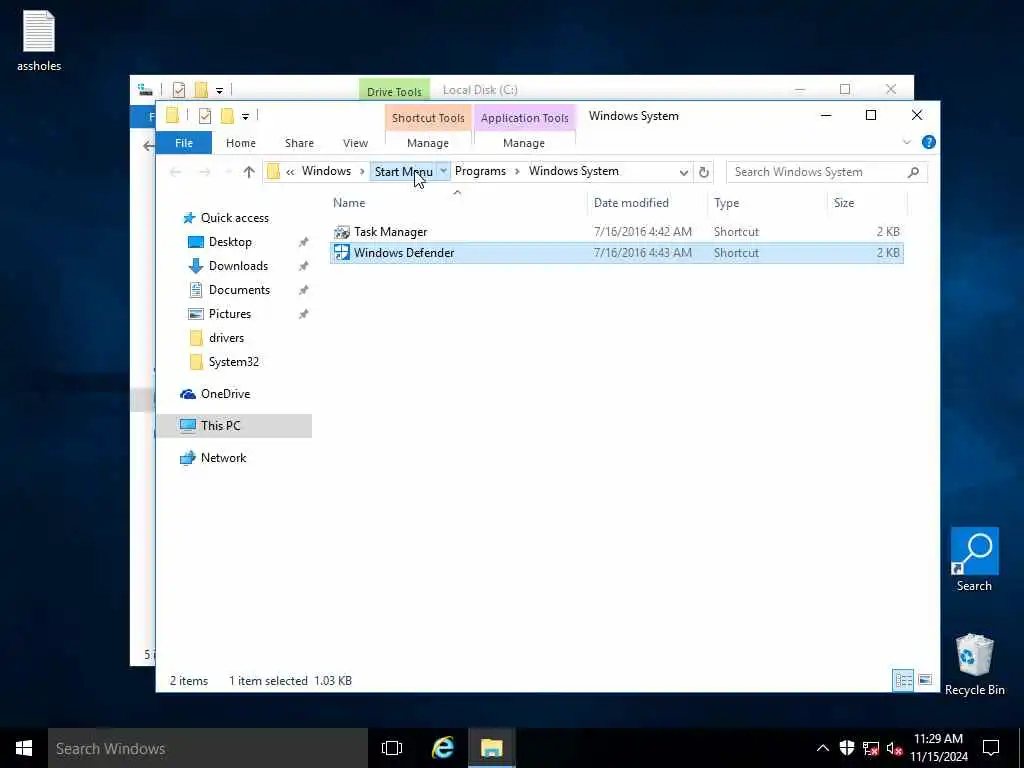Expand hidden breadcrumb path chevrons
The image size is (1024, 768).
point(290,172)
